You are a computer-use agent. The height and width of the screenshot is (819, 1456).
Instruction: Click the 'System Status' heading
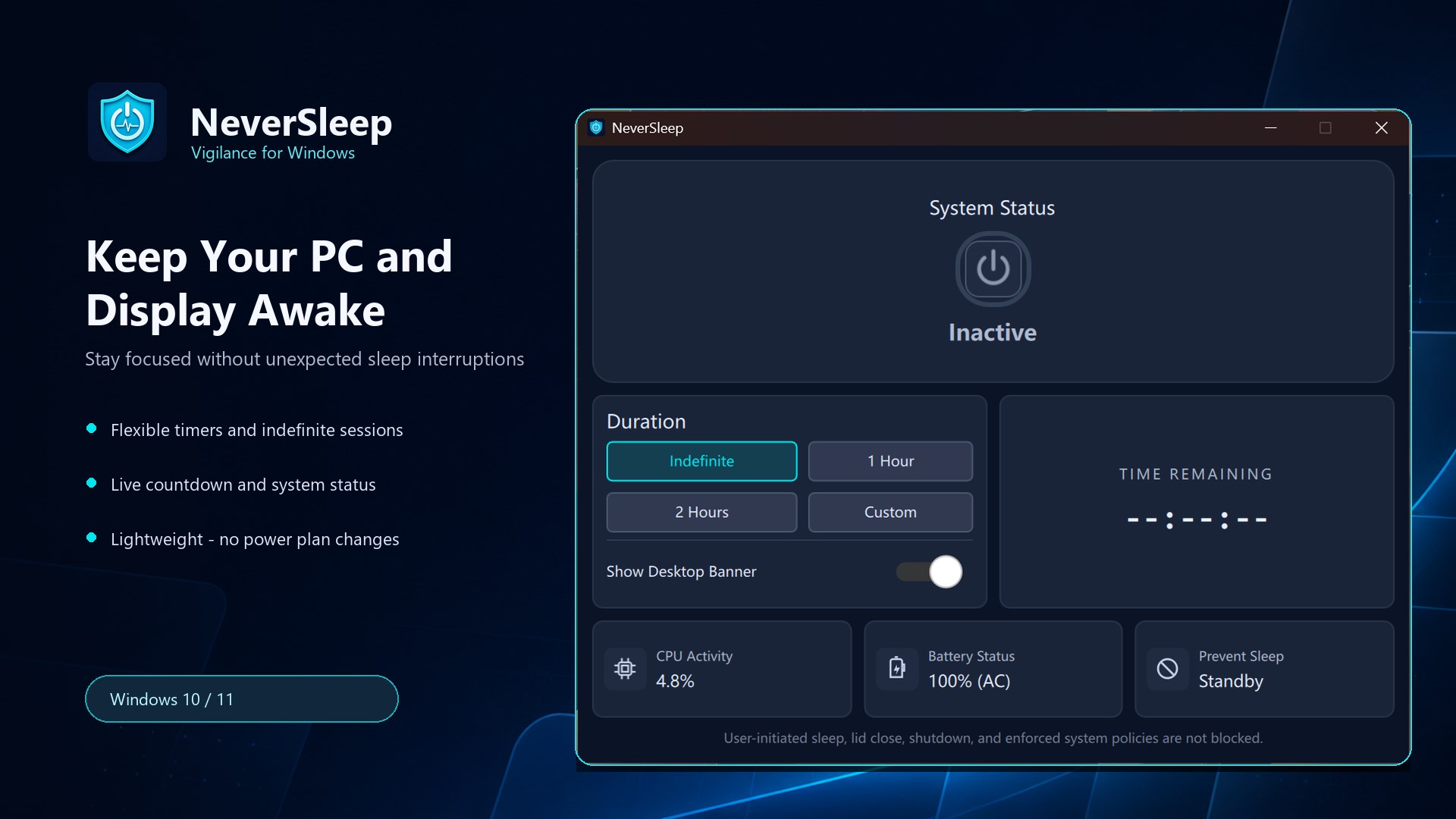(x=992, y=209)
